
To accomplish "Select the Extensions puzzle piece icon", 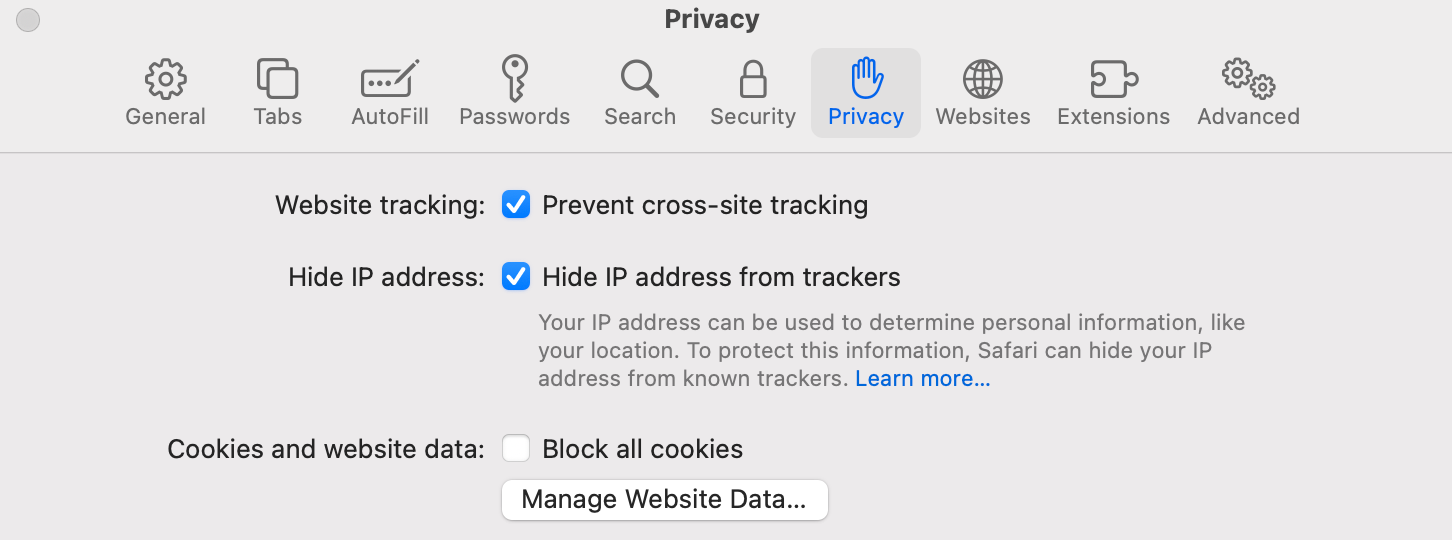I will tap(1113, 78).
